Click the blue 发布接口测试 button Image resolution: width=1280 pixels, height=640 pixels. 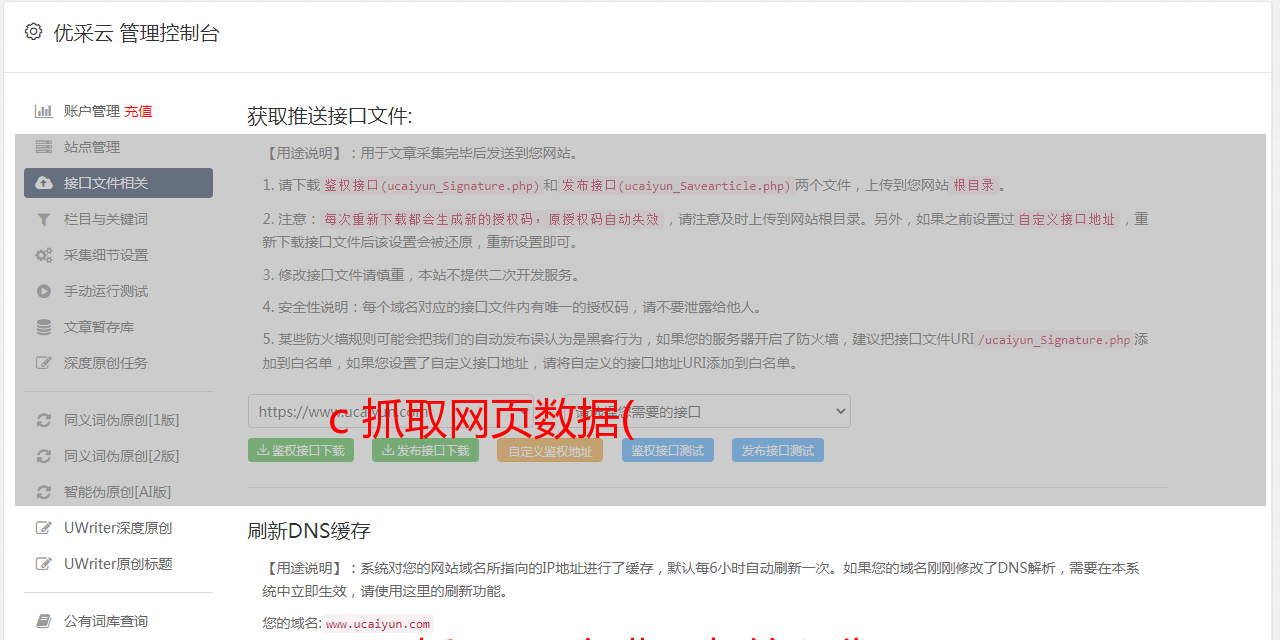tap(778, 451)
